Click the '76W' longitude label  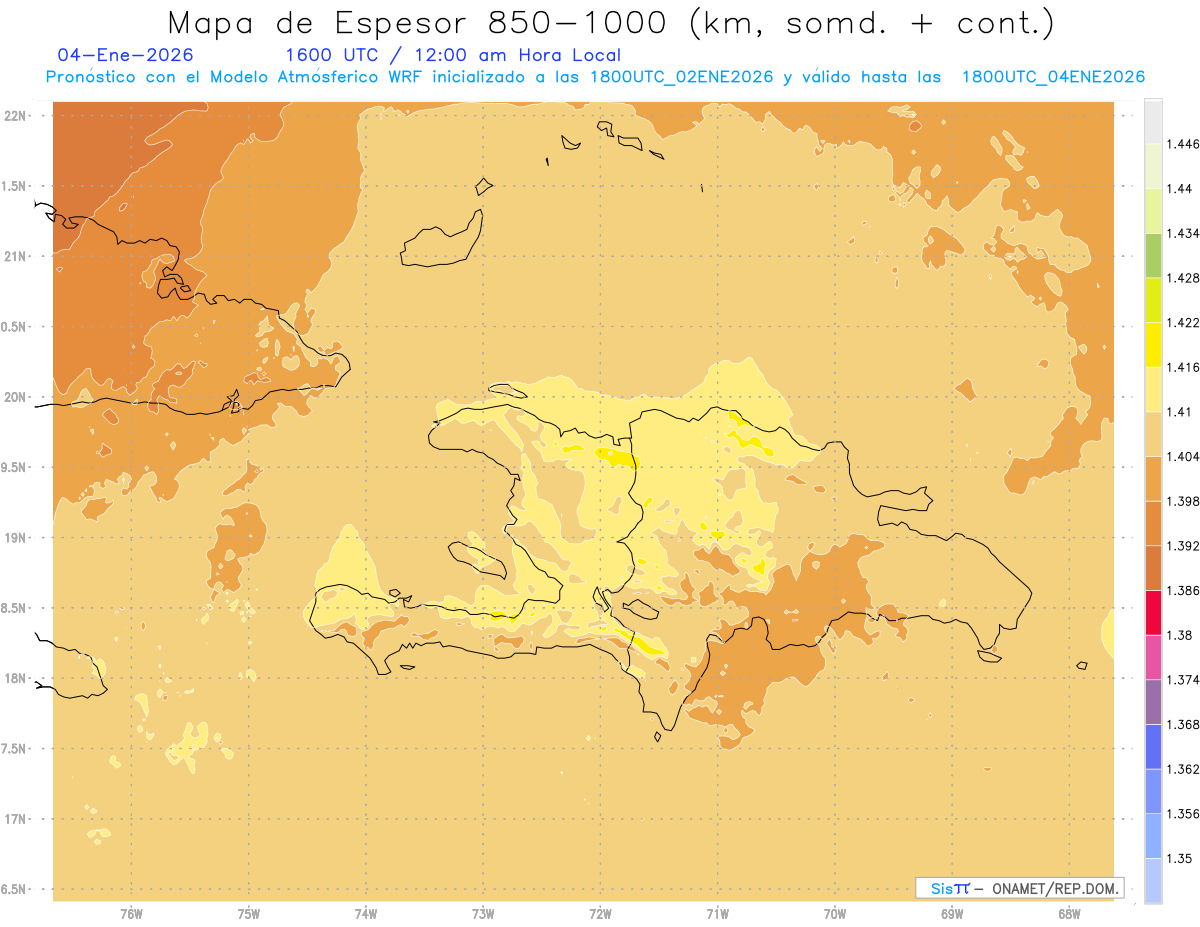[131, 914]
